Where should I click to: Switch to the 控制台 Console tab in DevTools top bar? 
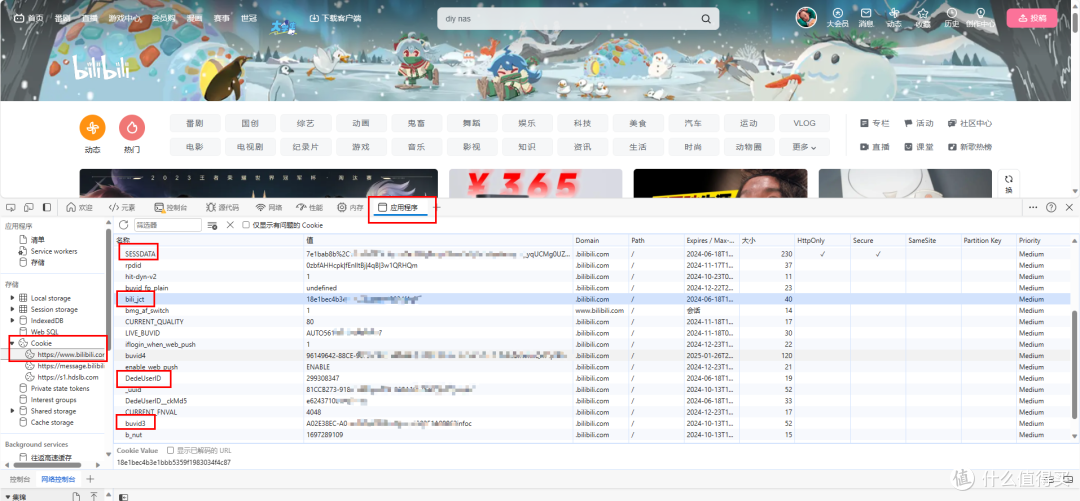pyautogui.click(x=169, y=207)
